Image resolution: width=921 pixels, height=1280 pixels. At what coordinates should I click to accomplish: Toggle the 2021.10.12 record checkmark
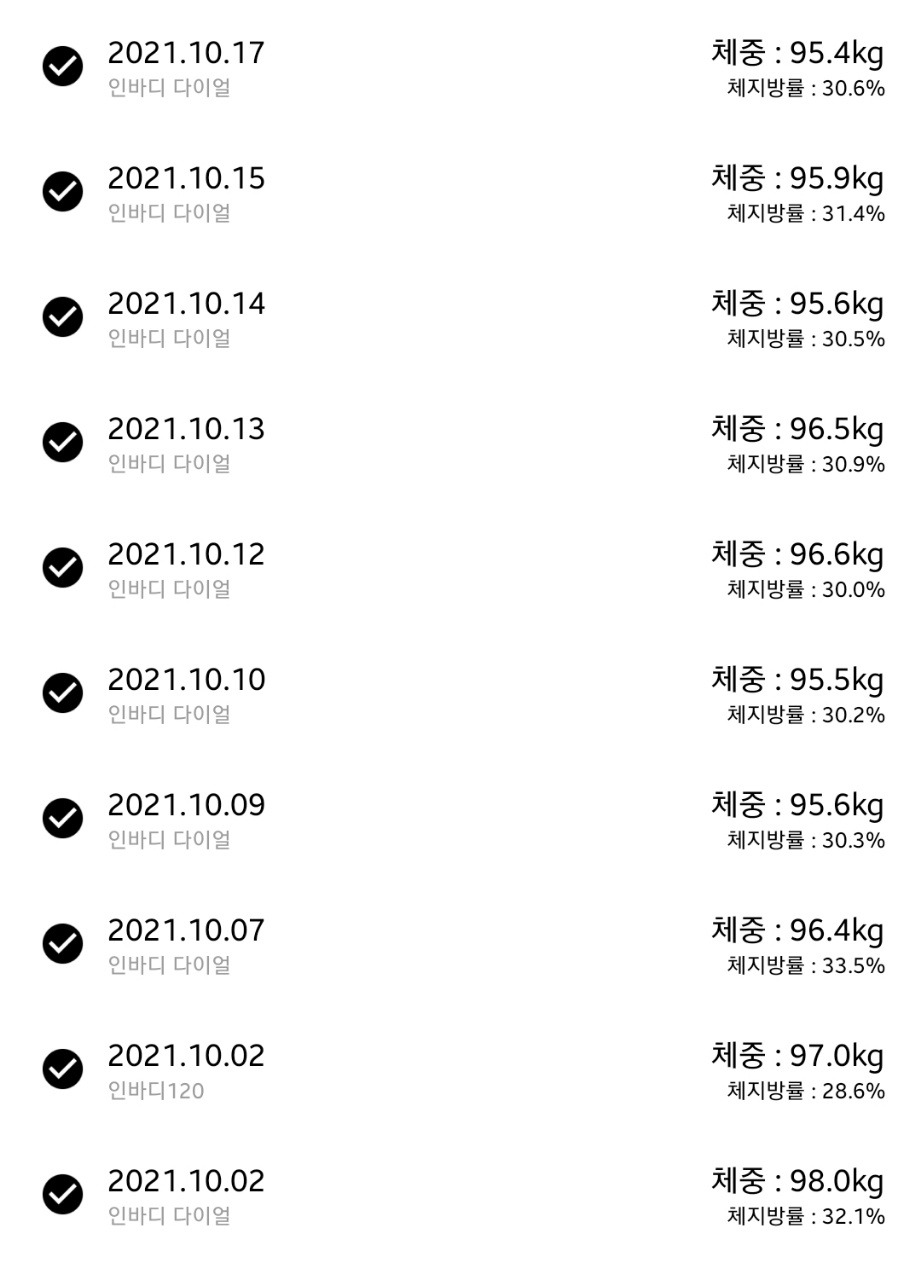62,568
